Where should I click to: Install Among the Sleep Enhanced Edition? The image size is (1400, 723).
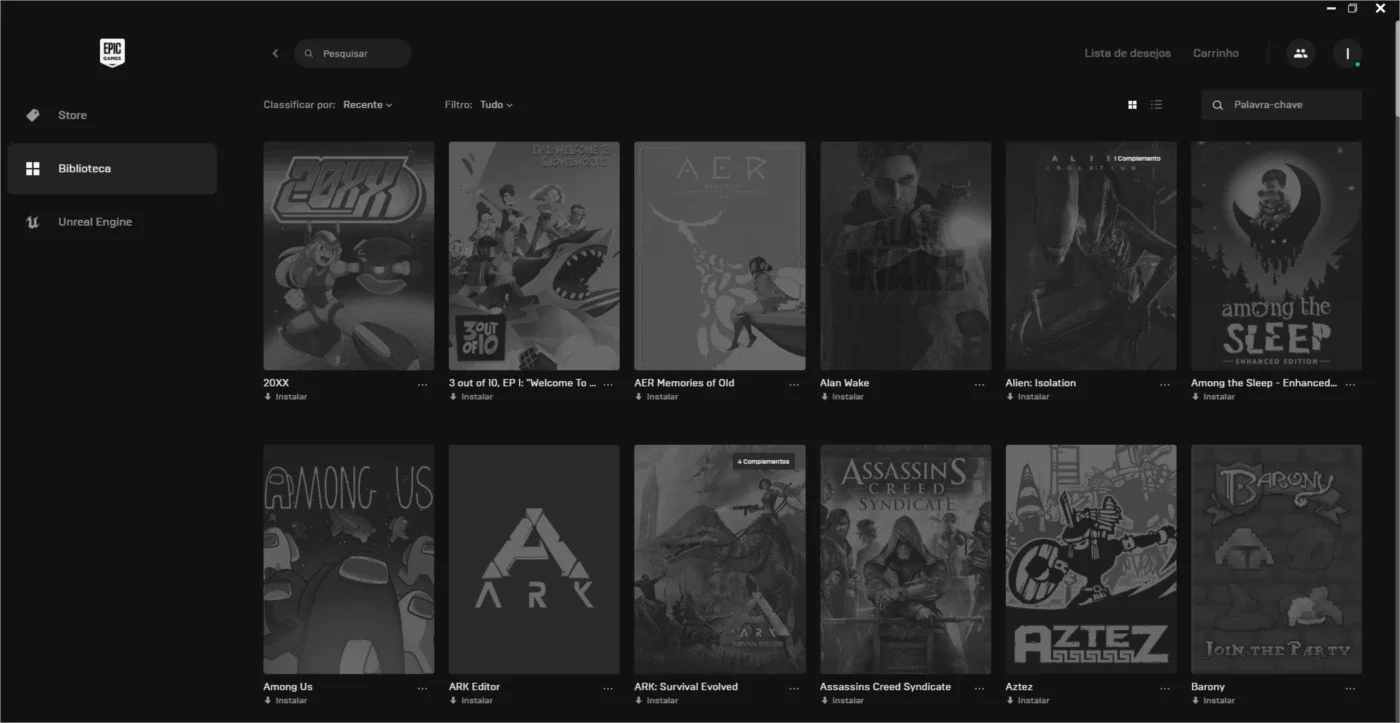[1213, 397]
